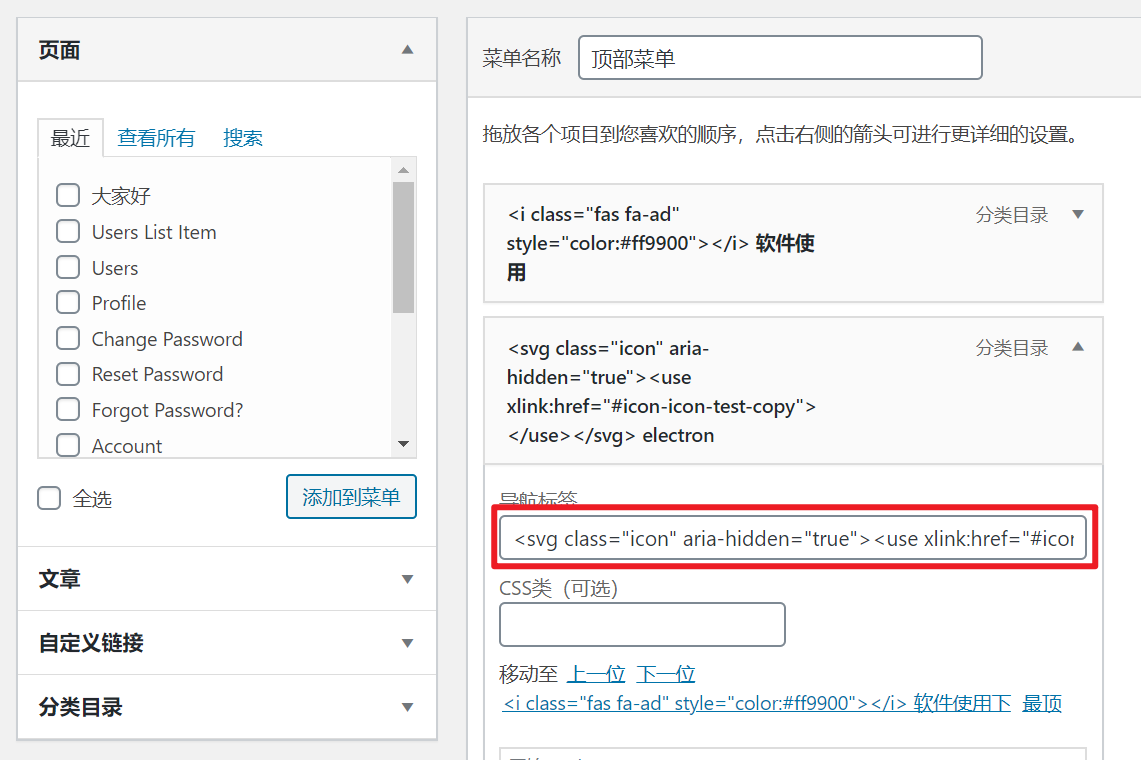
Task: Click the page list scroll up arrow
Action: point(404,170)
